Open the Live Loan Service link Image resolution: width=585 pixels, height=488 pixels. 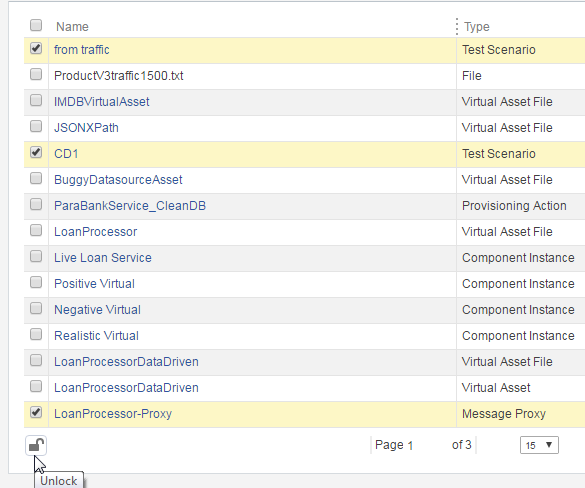(103, 258)
